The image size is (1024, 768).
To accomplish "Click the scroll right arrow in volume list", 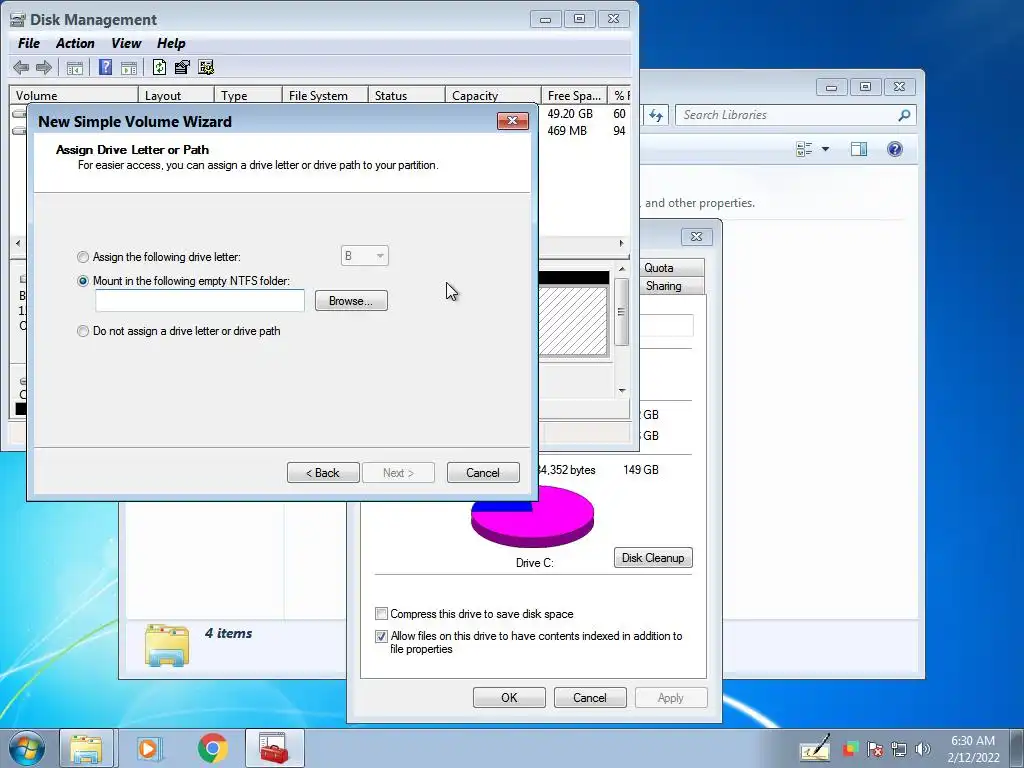I will (x=622, y=243).
